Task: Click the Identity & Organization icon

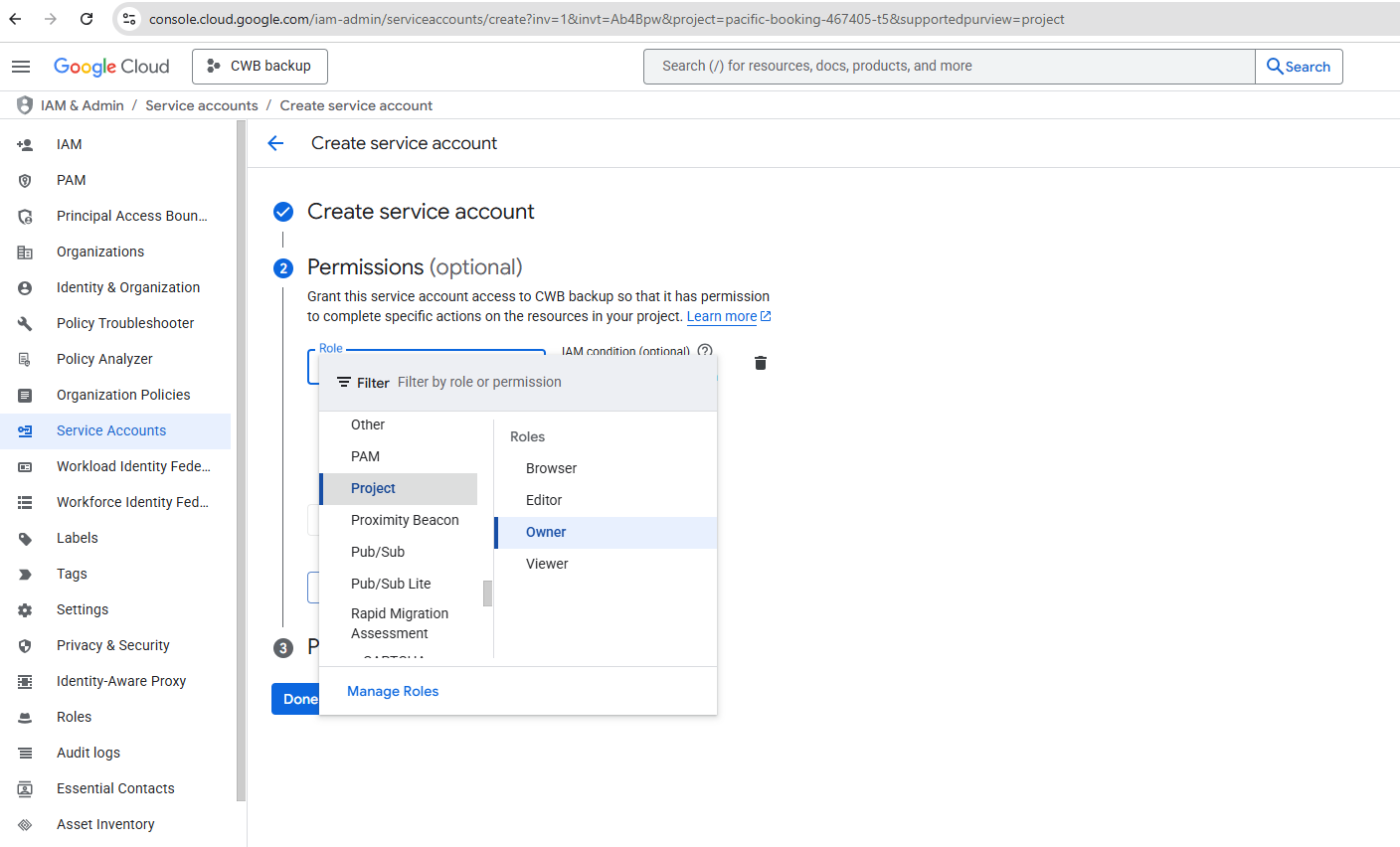Action: [x=25, y=287]
